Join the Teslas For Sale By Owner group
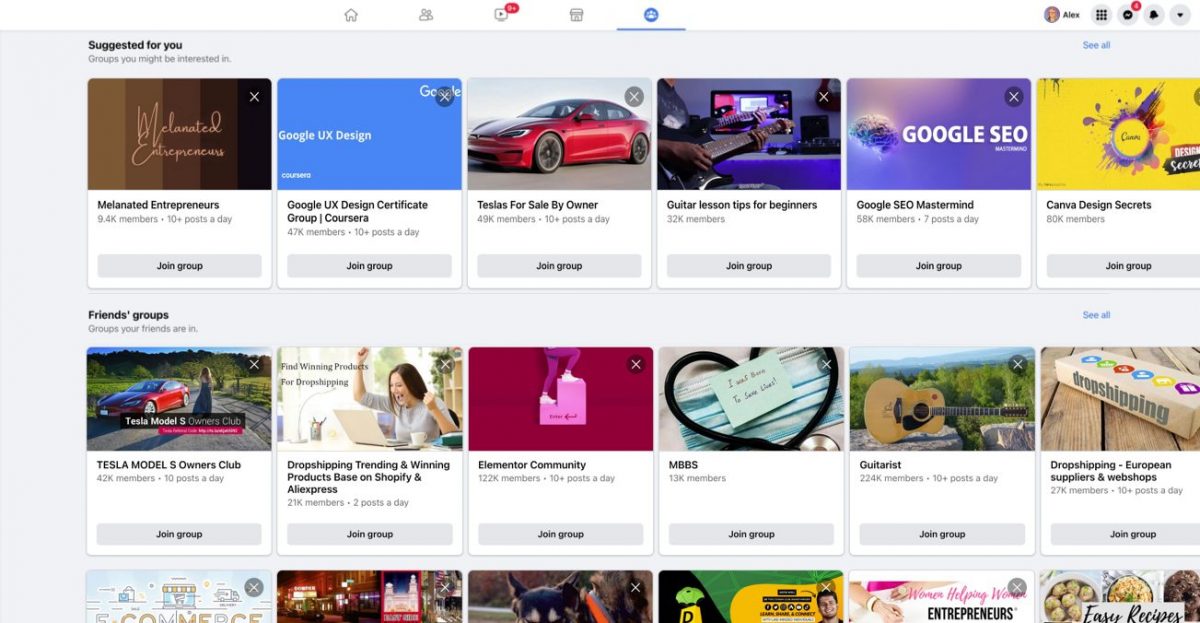The height and width of the screenshot is (623, 1200). click(559, 266)
